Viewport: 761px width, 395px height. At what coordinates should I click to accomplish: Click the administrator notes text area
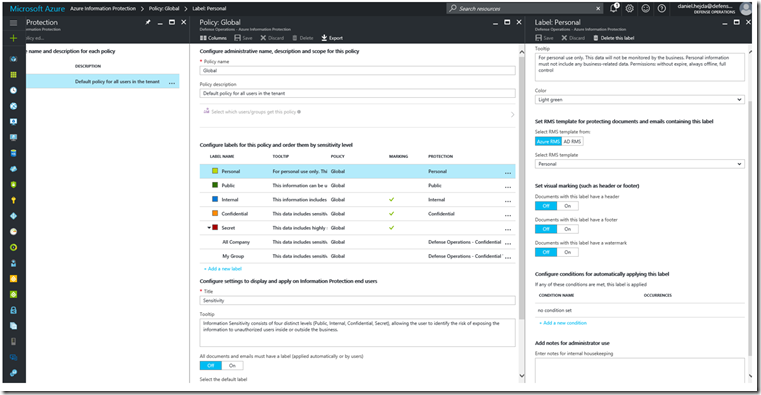click(640, 370)
